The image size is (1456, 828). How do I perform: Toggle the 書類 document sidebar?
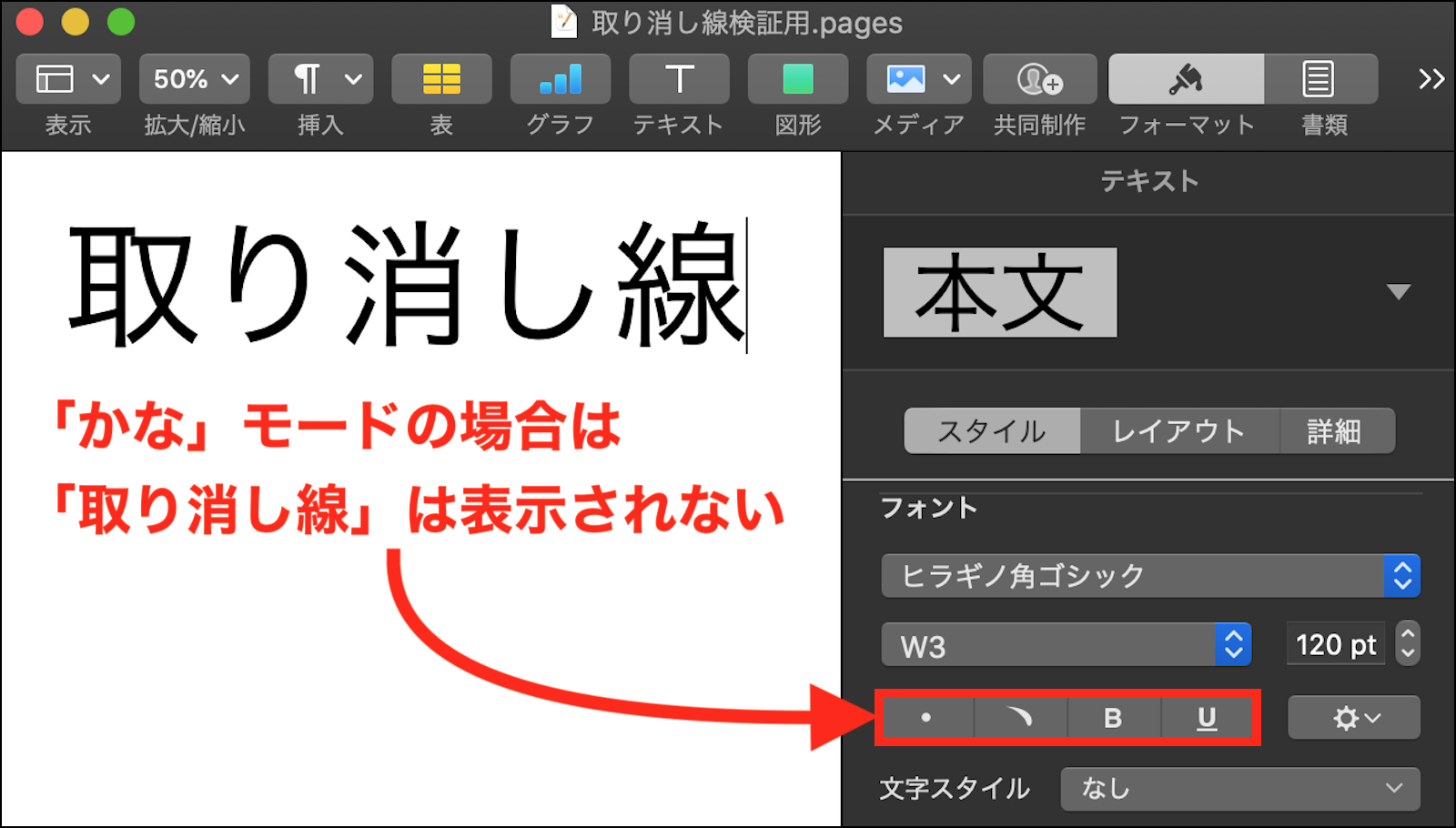(1320, 79)
